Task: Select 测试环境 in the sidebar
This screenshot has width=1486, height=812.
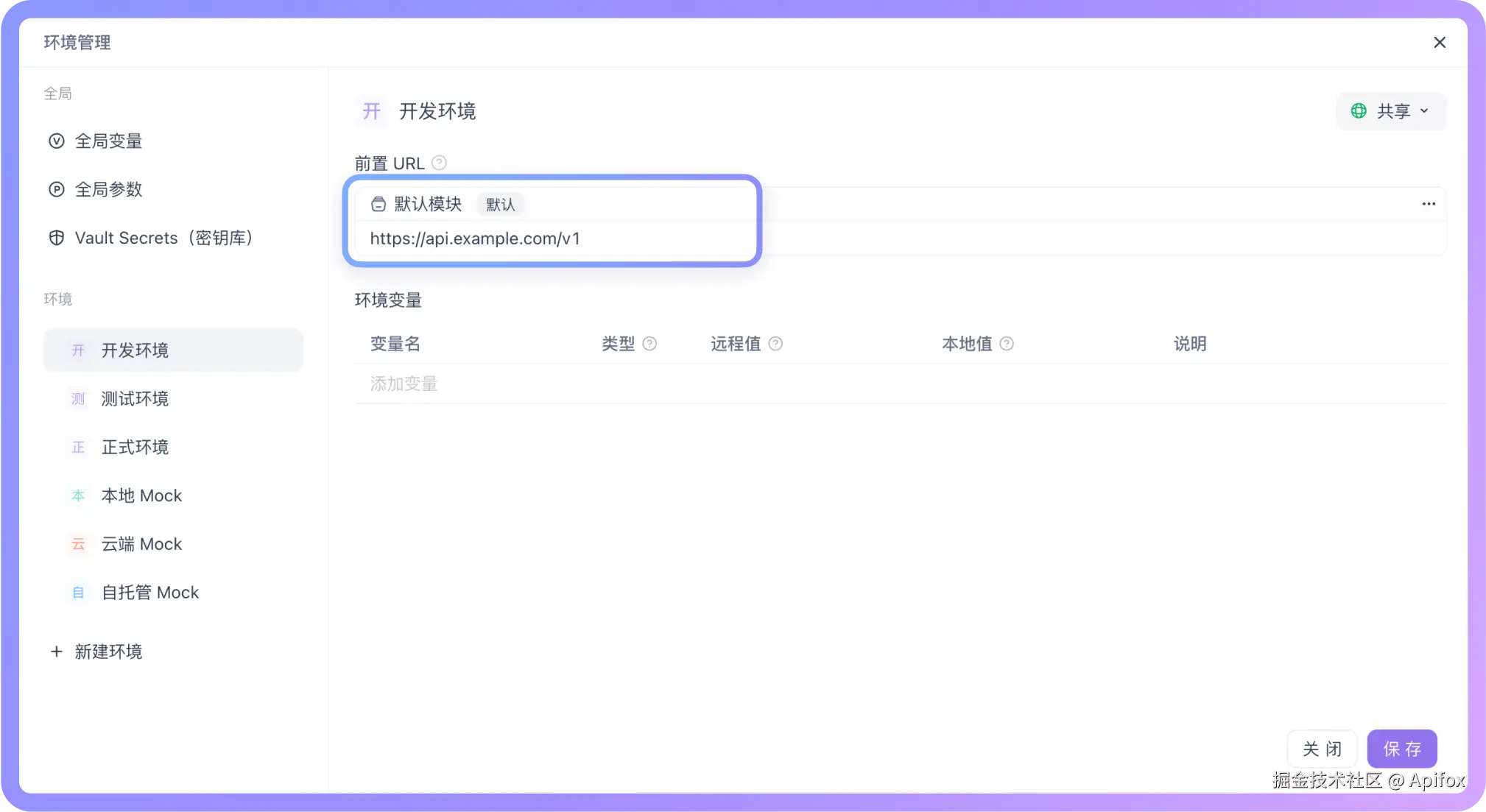Action: (x=135, y=398)
